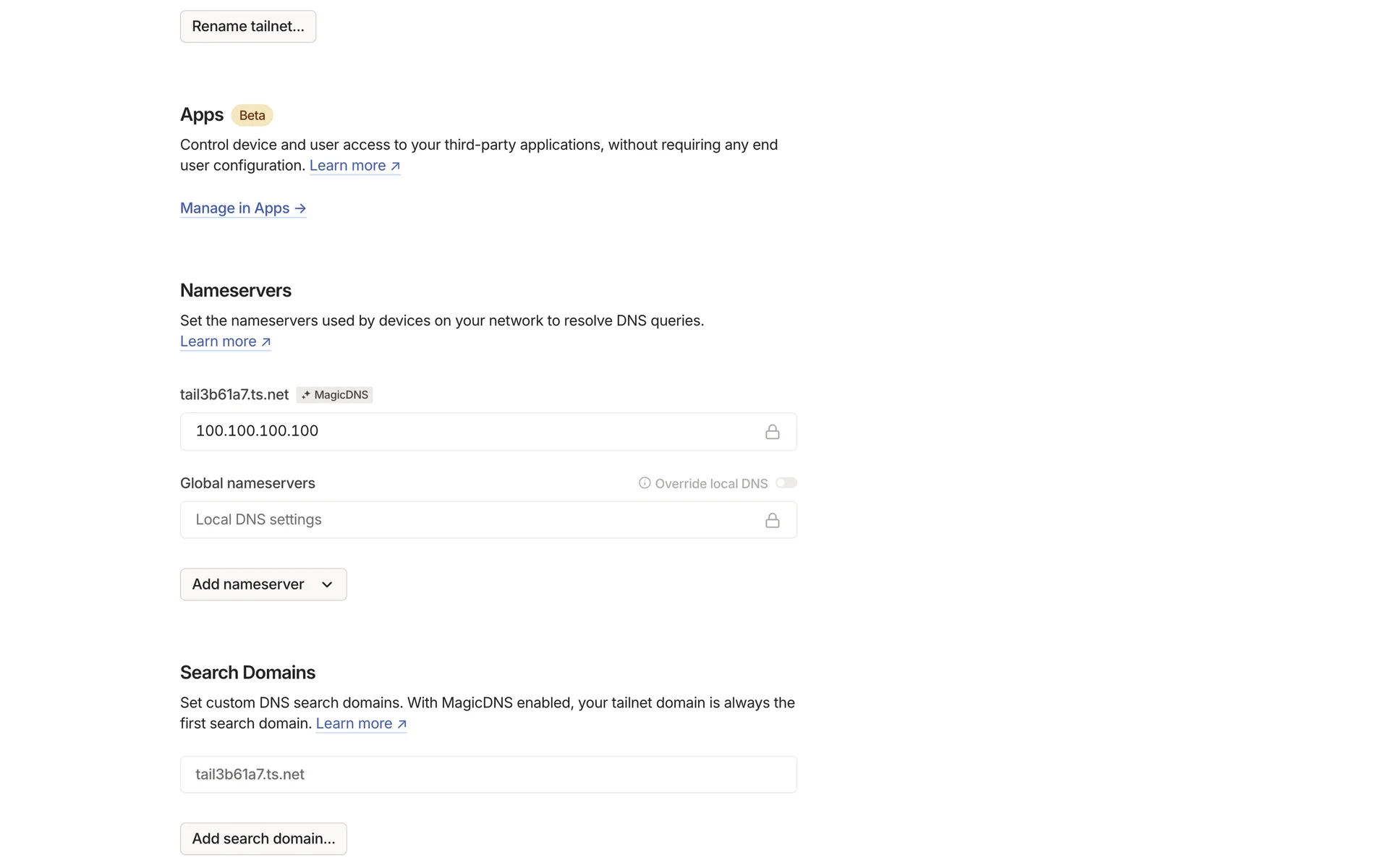Viewport: 1389px width, 868px height.
Task: Click the lock icon beside 100.100.100.100
Action: tap(772, 432)
